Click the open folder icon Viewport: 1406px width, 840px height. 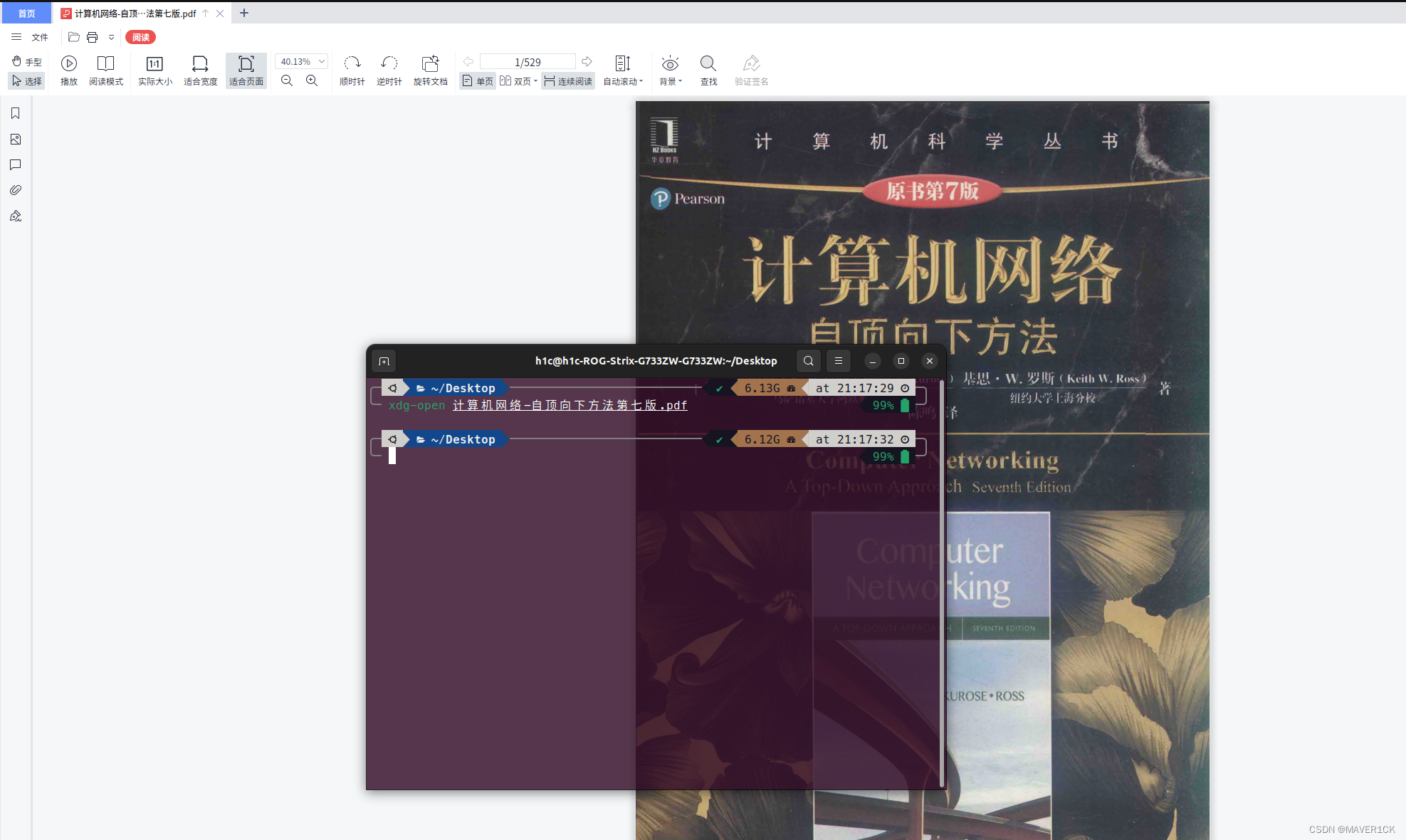tap(73, 37)
